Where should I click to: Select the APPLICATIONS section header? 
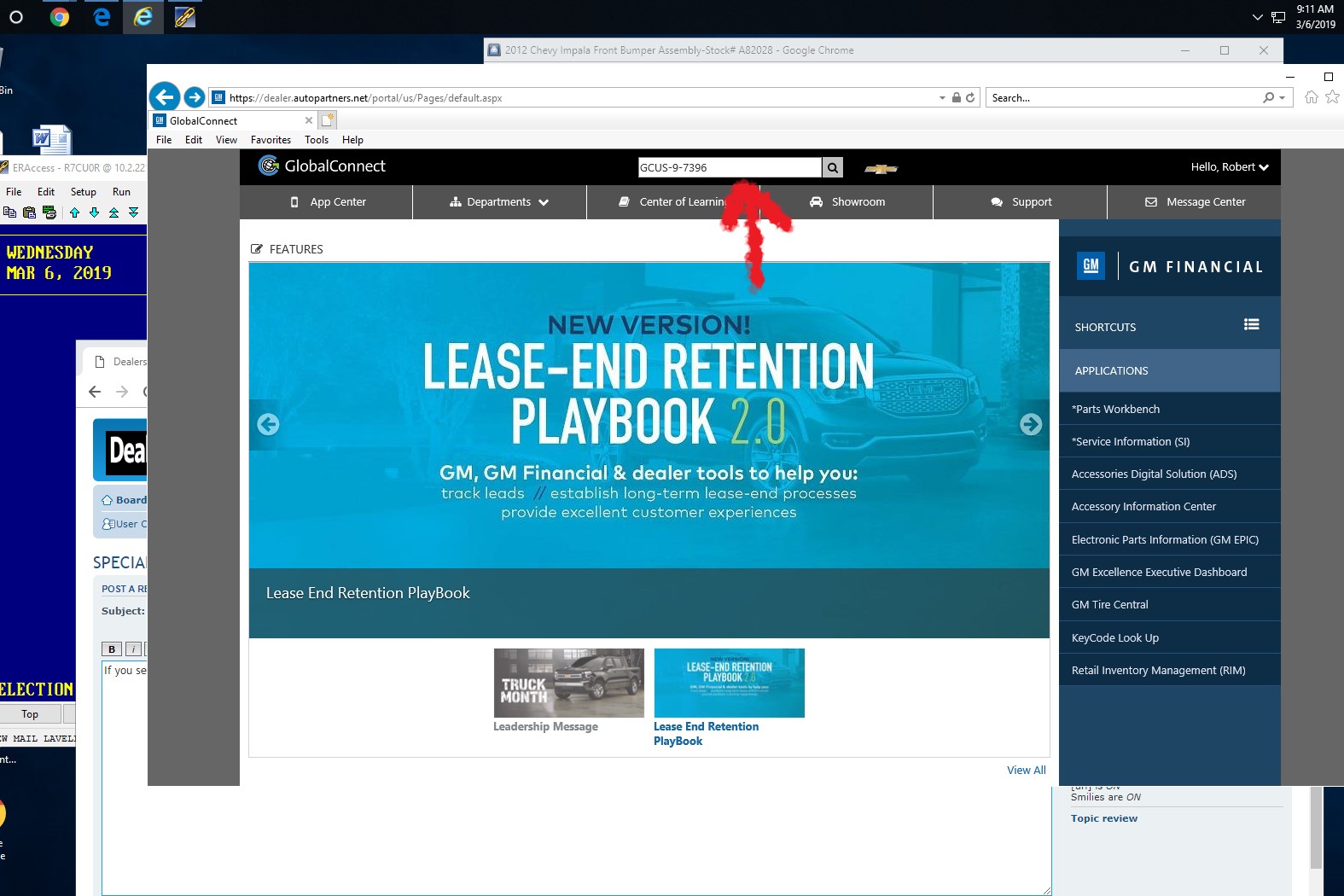pyautogui.click(x=1170, y=370)
